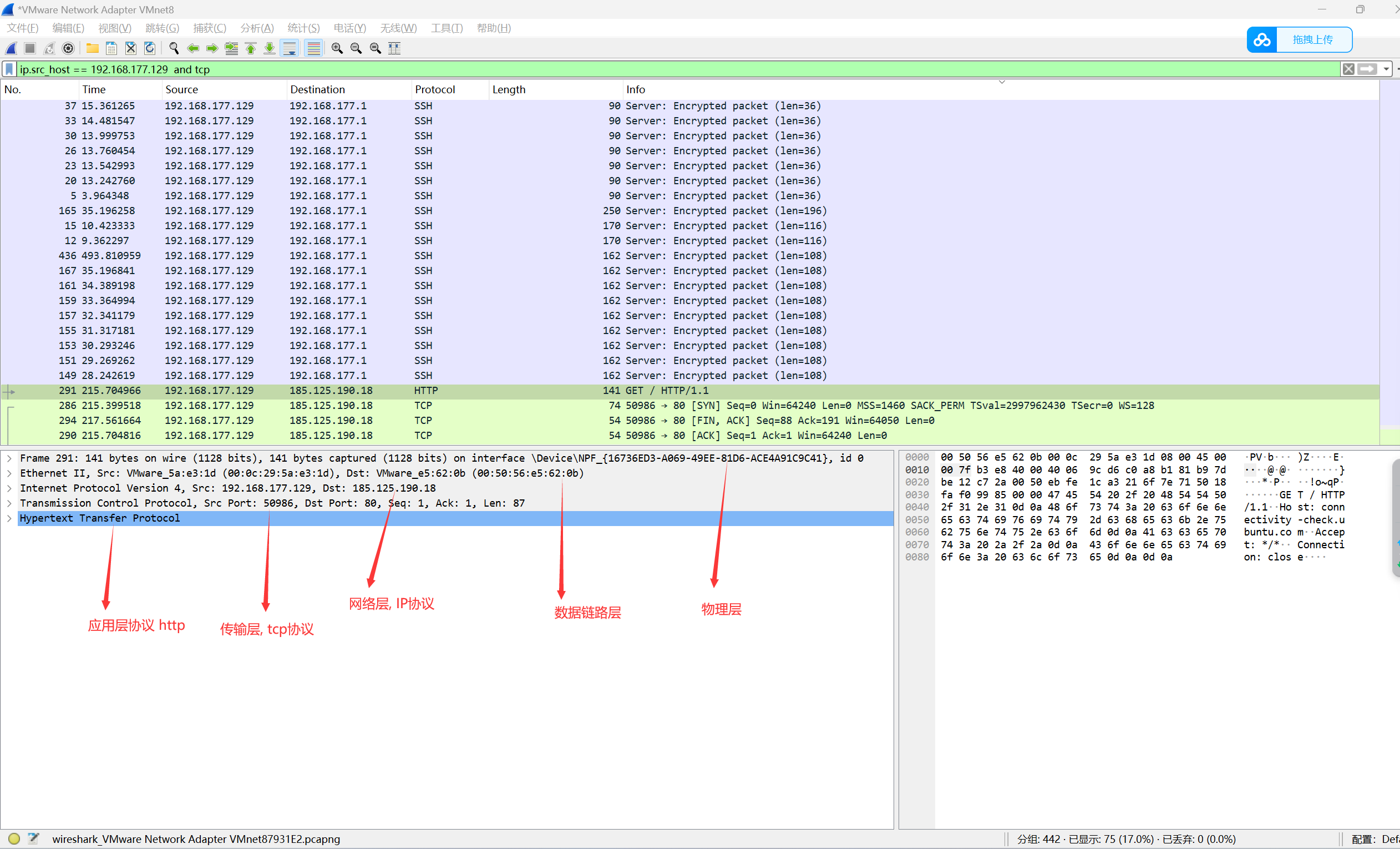Toggle packet list colorization
The image size is (1400, 849).
(x=313, y=48)
